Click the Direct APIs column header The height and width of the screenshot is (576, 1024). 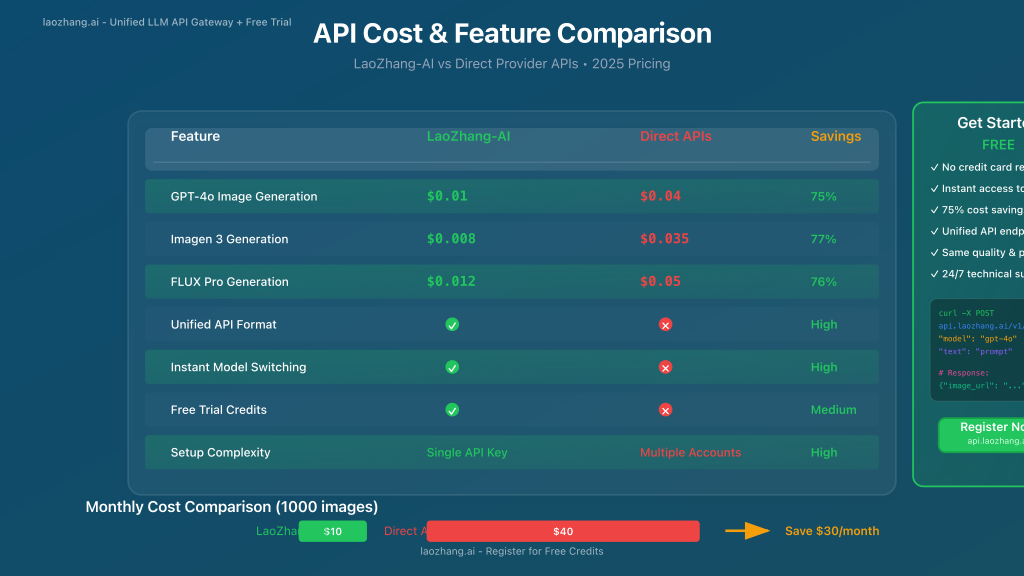(675, 136)
